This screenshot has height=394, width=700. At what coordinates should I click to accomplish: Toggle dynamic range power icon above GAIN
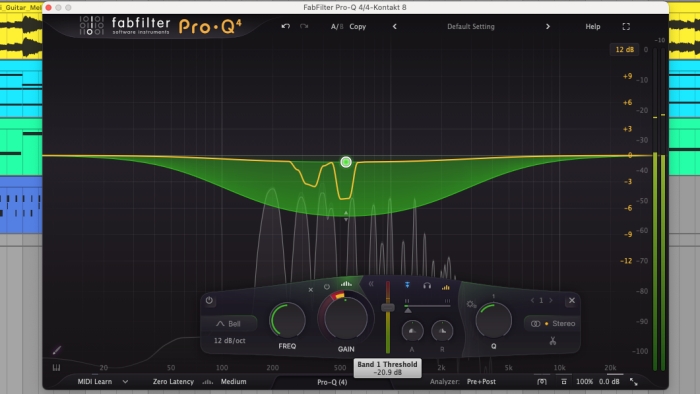tap(327, 287)
